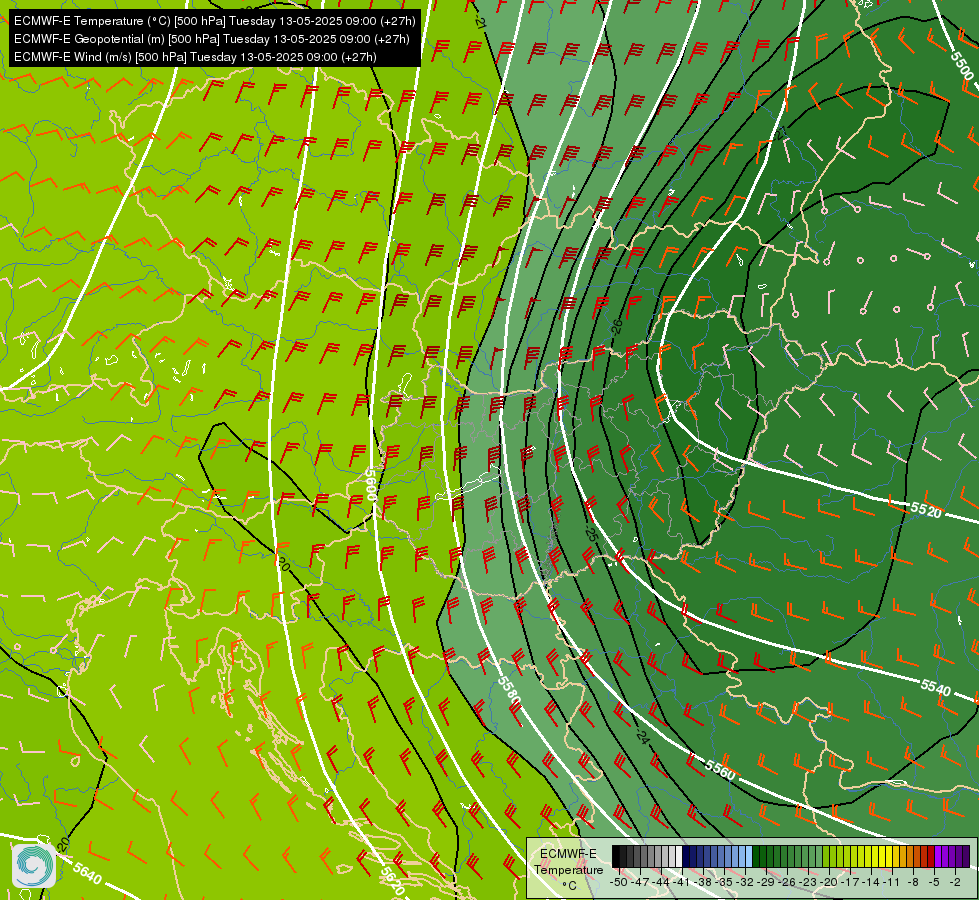The height and width of the screenshot is (900, 979).
Task: Click the -17 tick label on the colour scale
Action: 850,882
